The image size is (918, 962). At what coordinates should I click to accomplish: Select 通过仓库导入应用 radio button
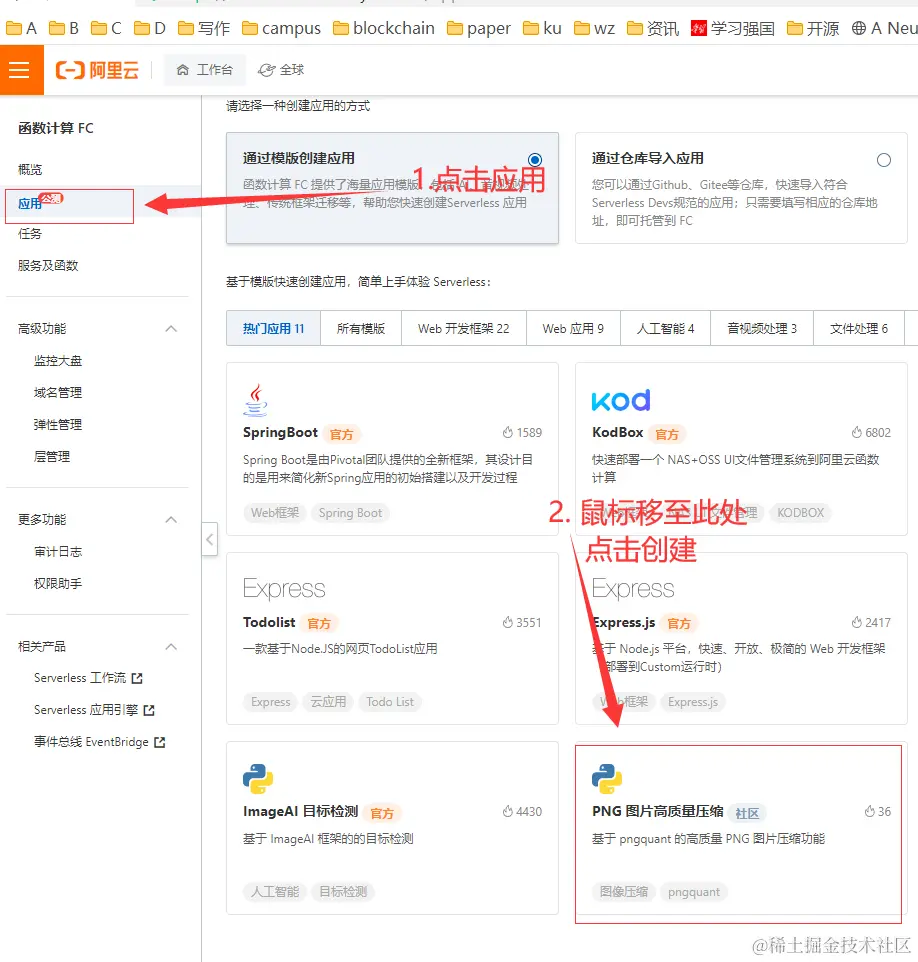(x=884, y=160)
